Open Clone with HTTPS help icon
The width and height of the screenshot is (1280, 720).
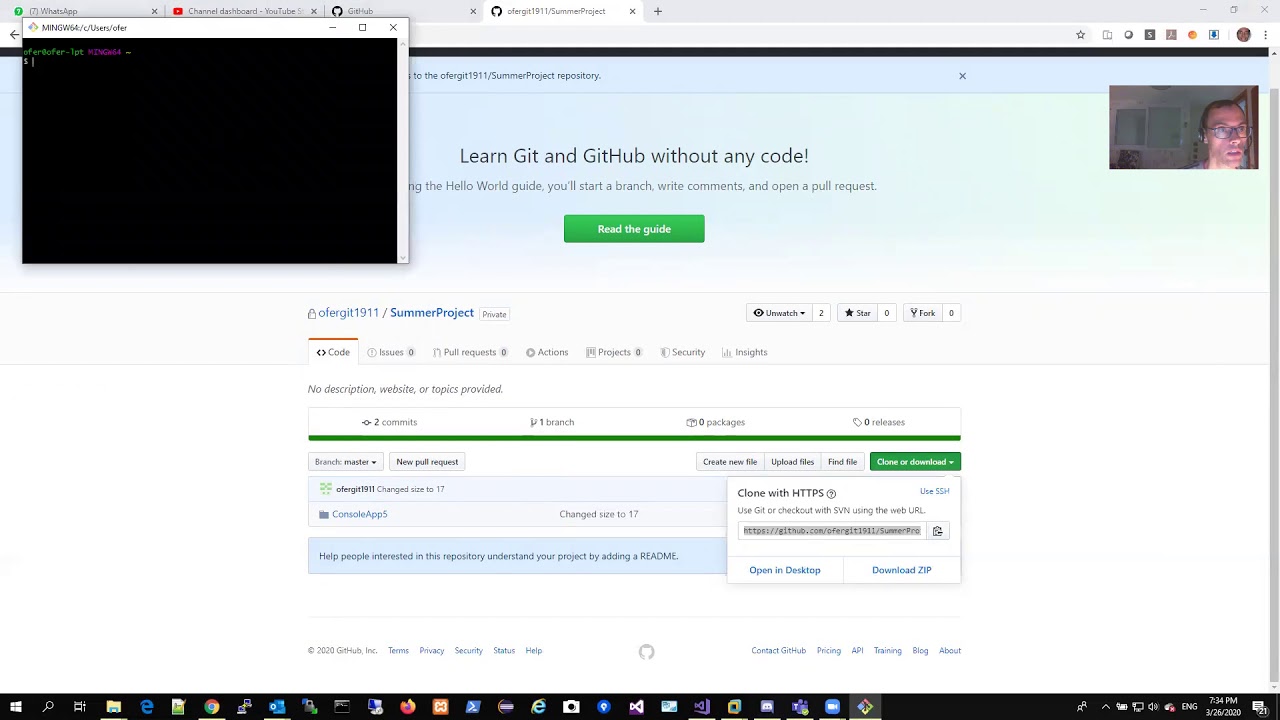tap(831, 494)
